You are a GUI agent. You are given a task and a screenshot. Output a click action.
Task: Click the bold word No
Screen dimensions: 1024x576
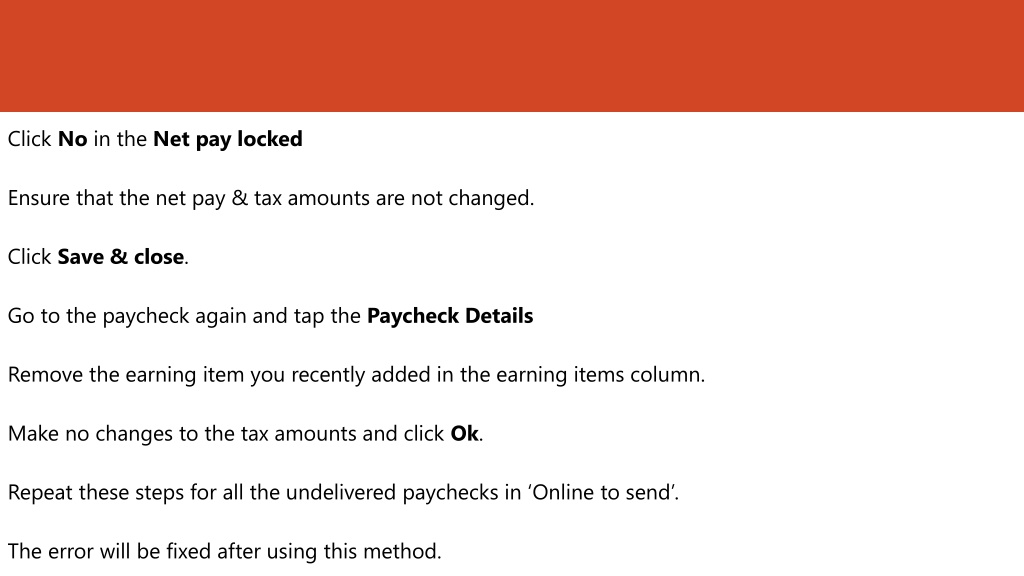[72, 139]
